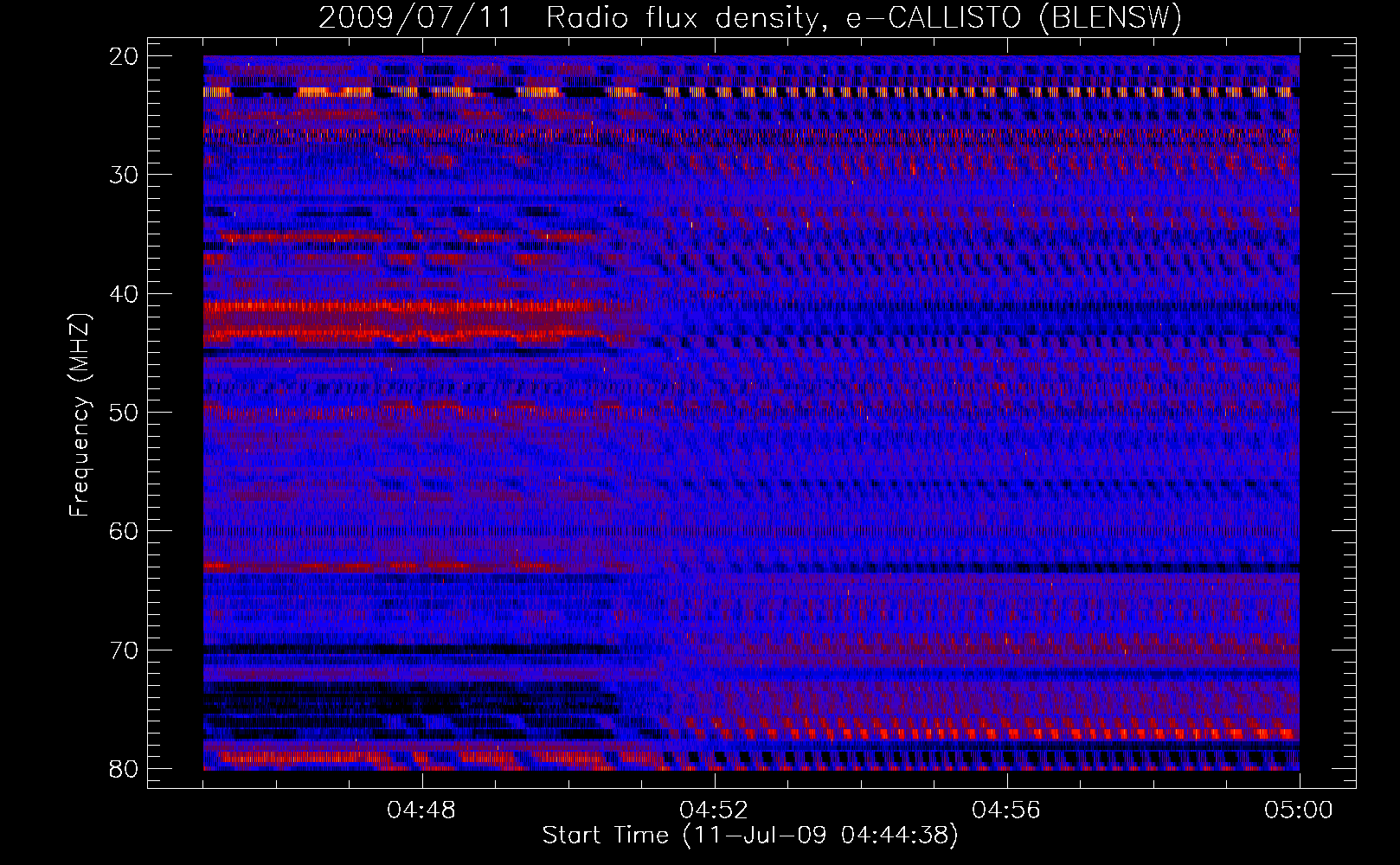Screen dimensions: 1400x865
Task: Click the 40 frequency tick label
Action: (125, 294)
